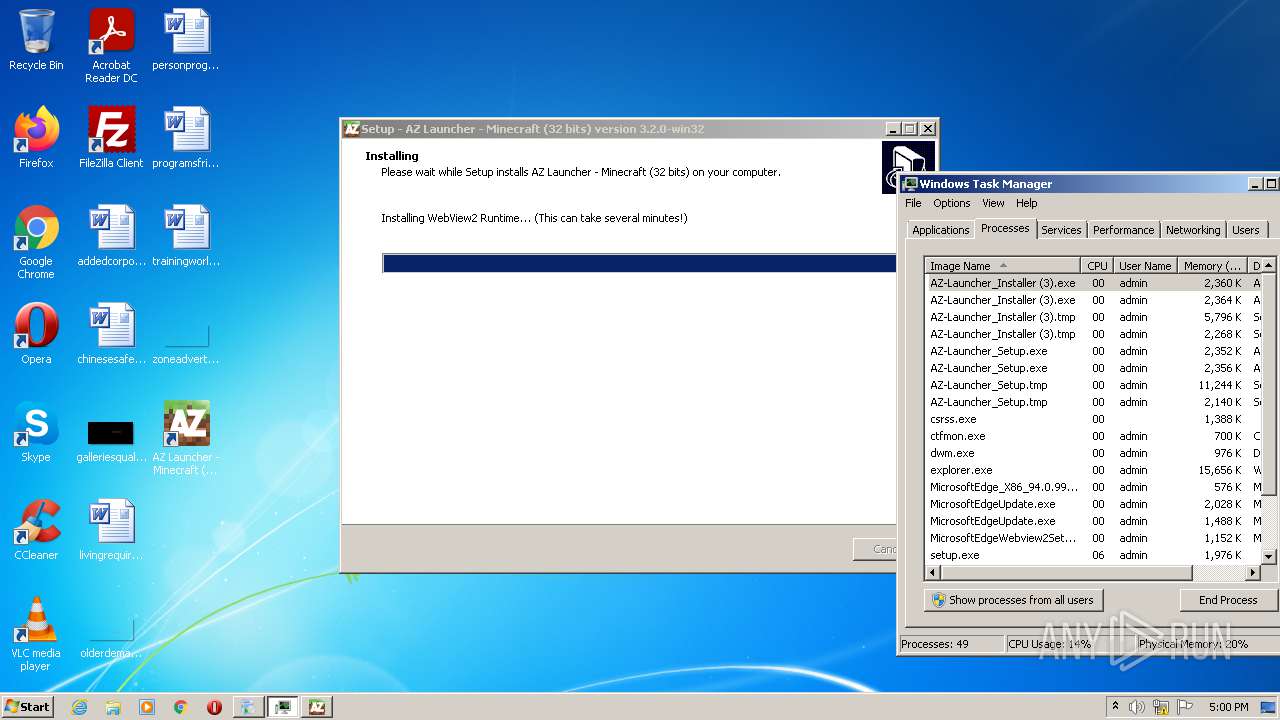Click the Action Center flag tray icon
The width and height of the screenshot is (1280, 720).
coord(1185,707)
